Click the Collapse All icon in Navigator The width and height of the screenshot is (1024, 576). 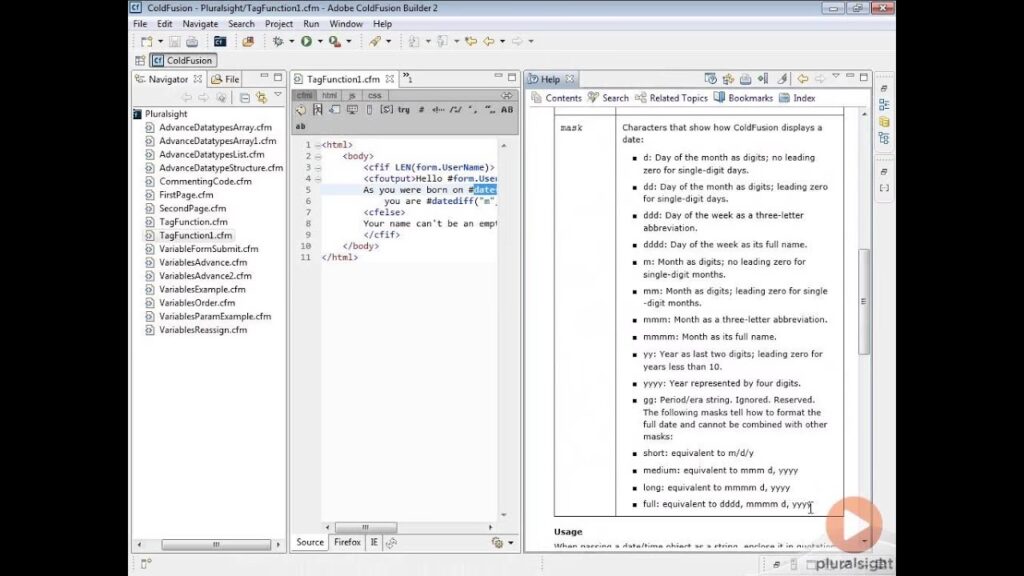pyautogui.click(x=244, y=98)
